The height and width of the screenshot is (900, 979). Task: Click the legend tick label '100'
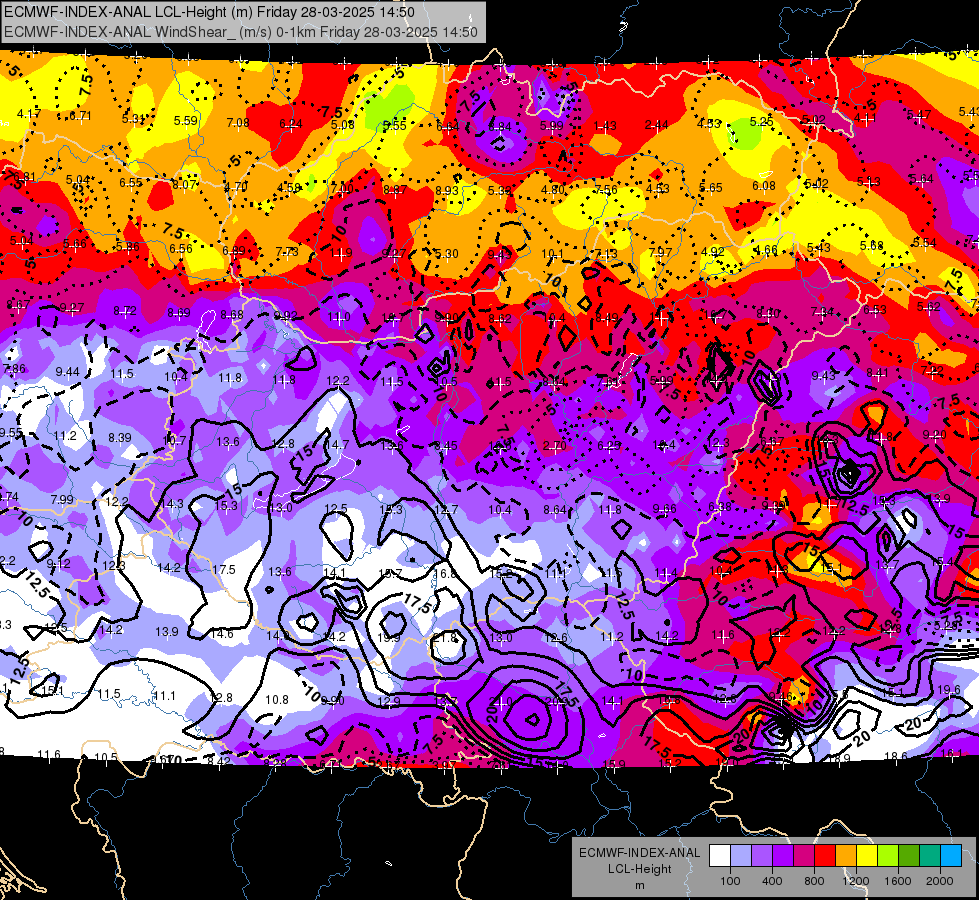[730, 881]
